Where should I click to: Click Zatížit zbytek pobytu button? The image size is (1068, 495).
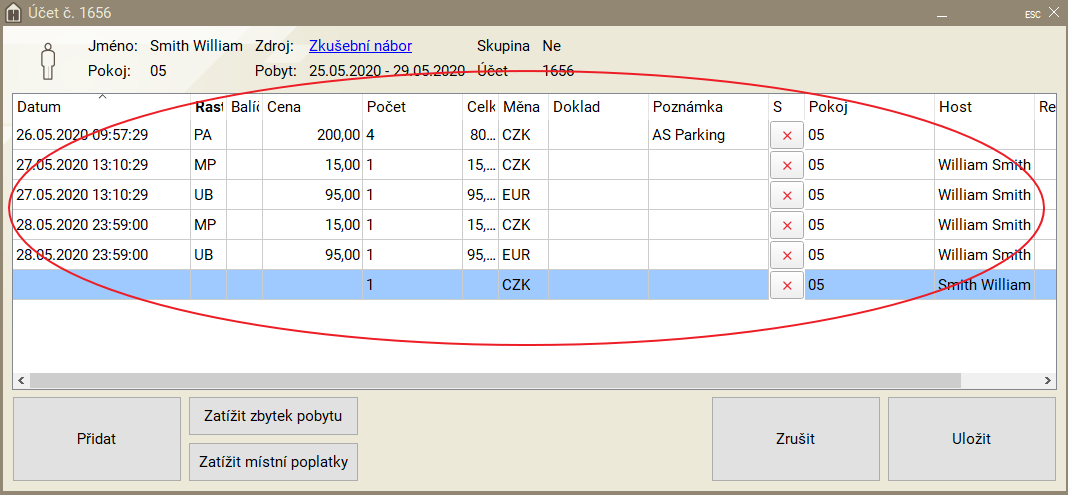tap(273, 415)
